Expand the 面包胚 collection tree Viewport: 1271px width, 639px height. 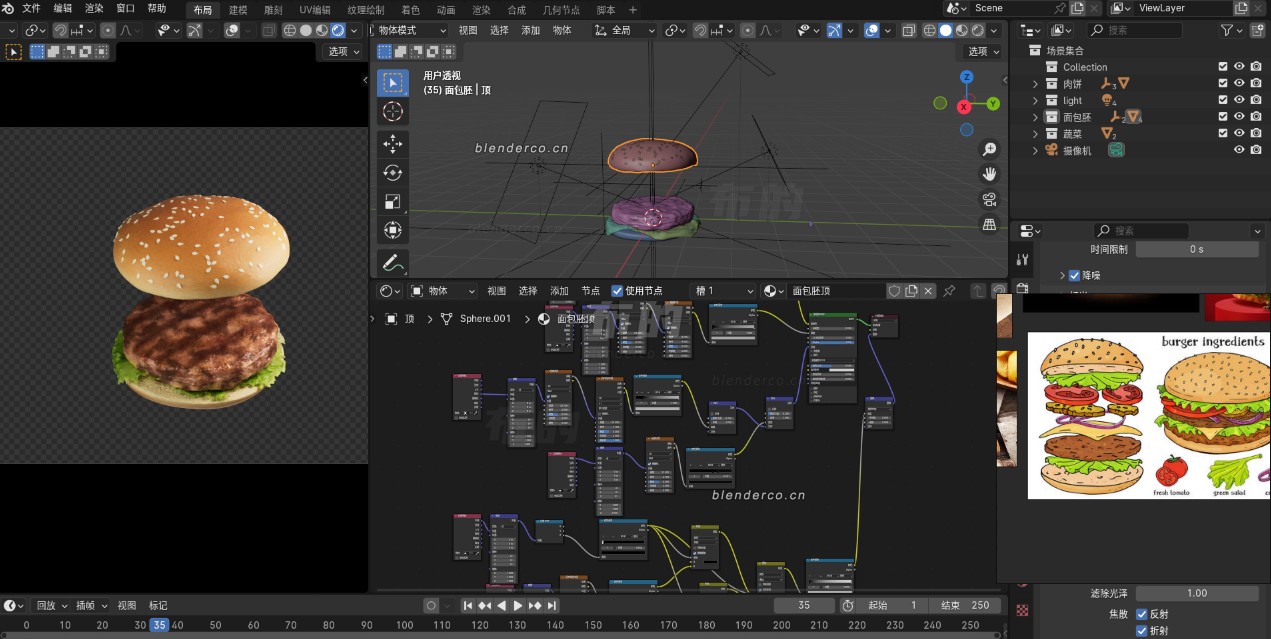click(x=1035, y=117)
